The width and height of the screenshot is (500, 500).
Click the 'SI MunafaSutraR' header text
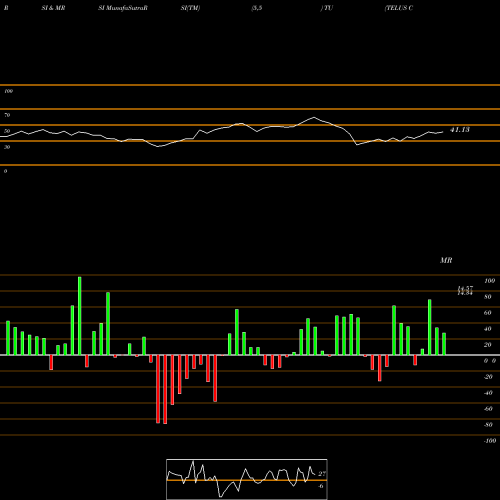(123, 8)
